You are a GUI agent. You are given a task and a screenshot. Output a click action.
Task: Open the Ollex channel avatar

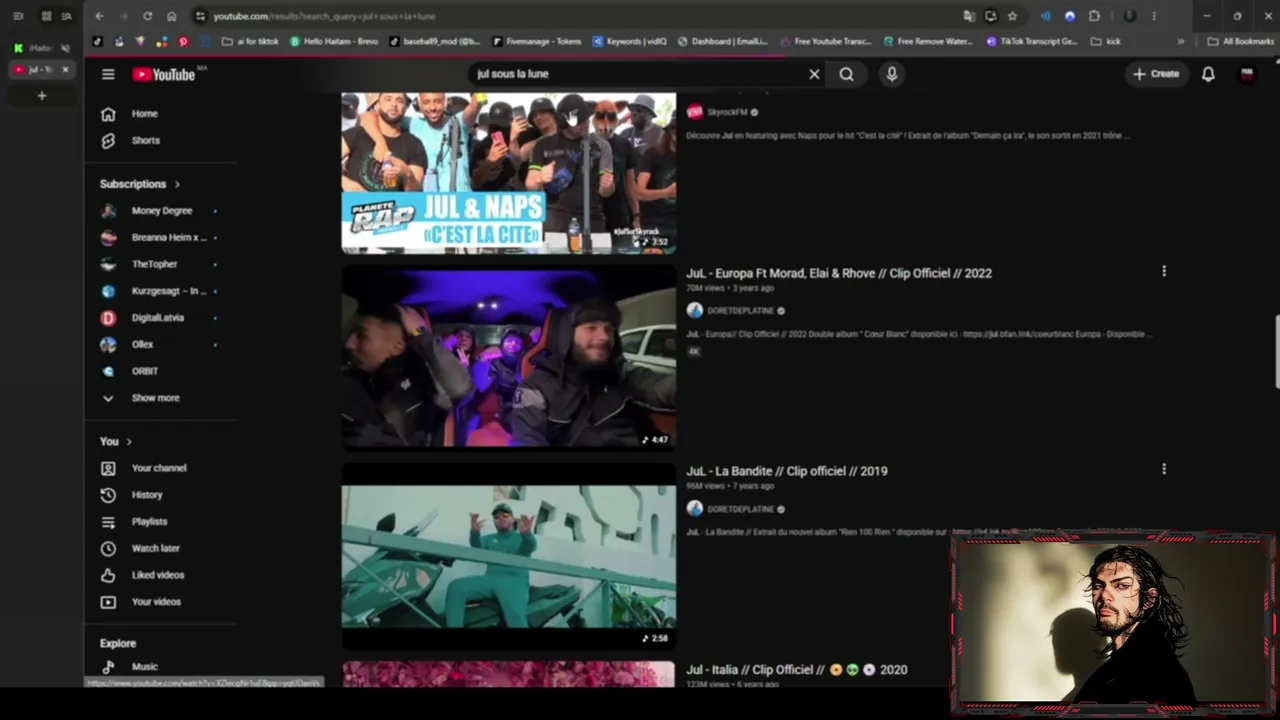(108, 344)
